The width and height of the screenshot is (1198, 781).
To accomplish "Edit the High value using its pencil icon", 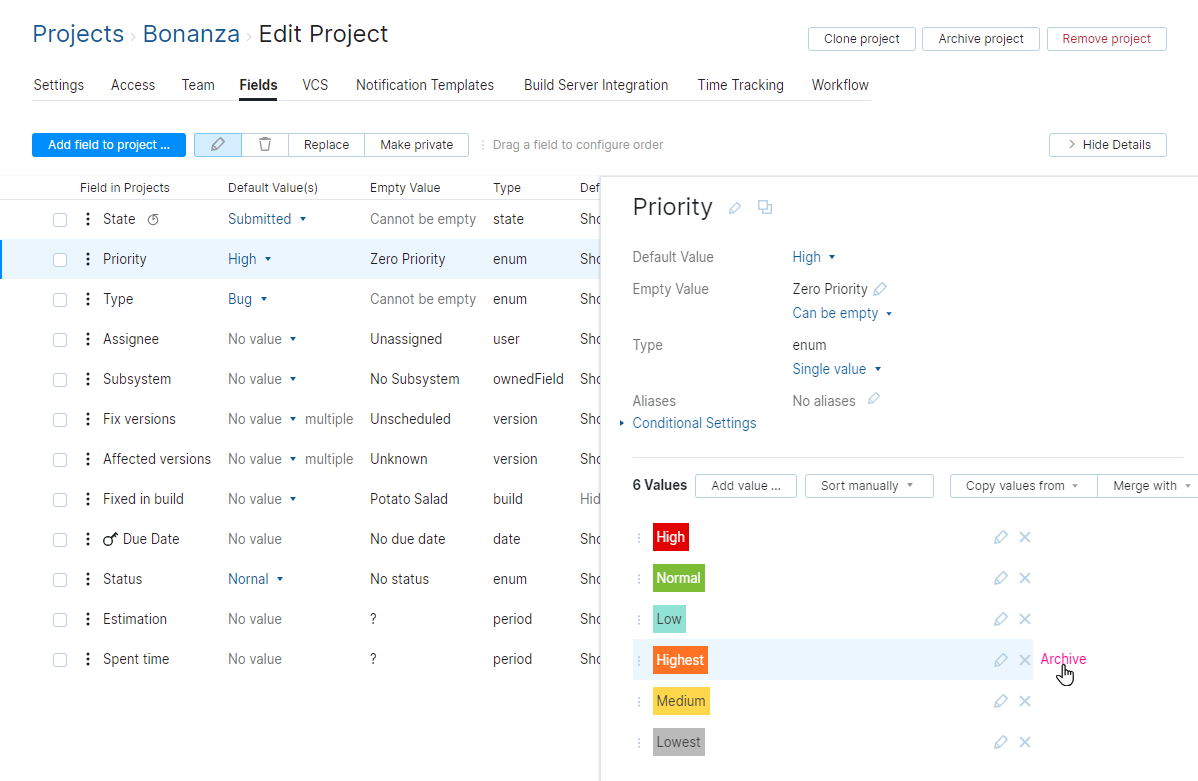I will (1001, 537).
